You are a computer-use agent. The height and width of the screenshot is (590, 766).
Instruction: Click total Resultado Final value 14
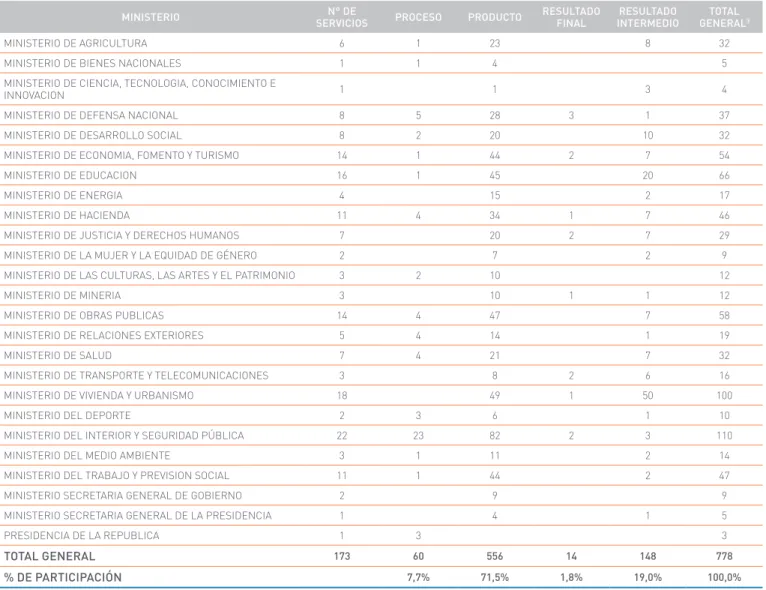coord(571,556)
